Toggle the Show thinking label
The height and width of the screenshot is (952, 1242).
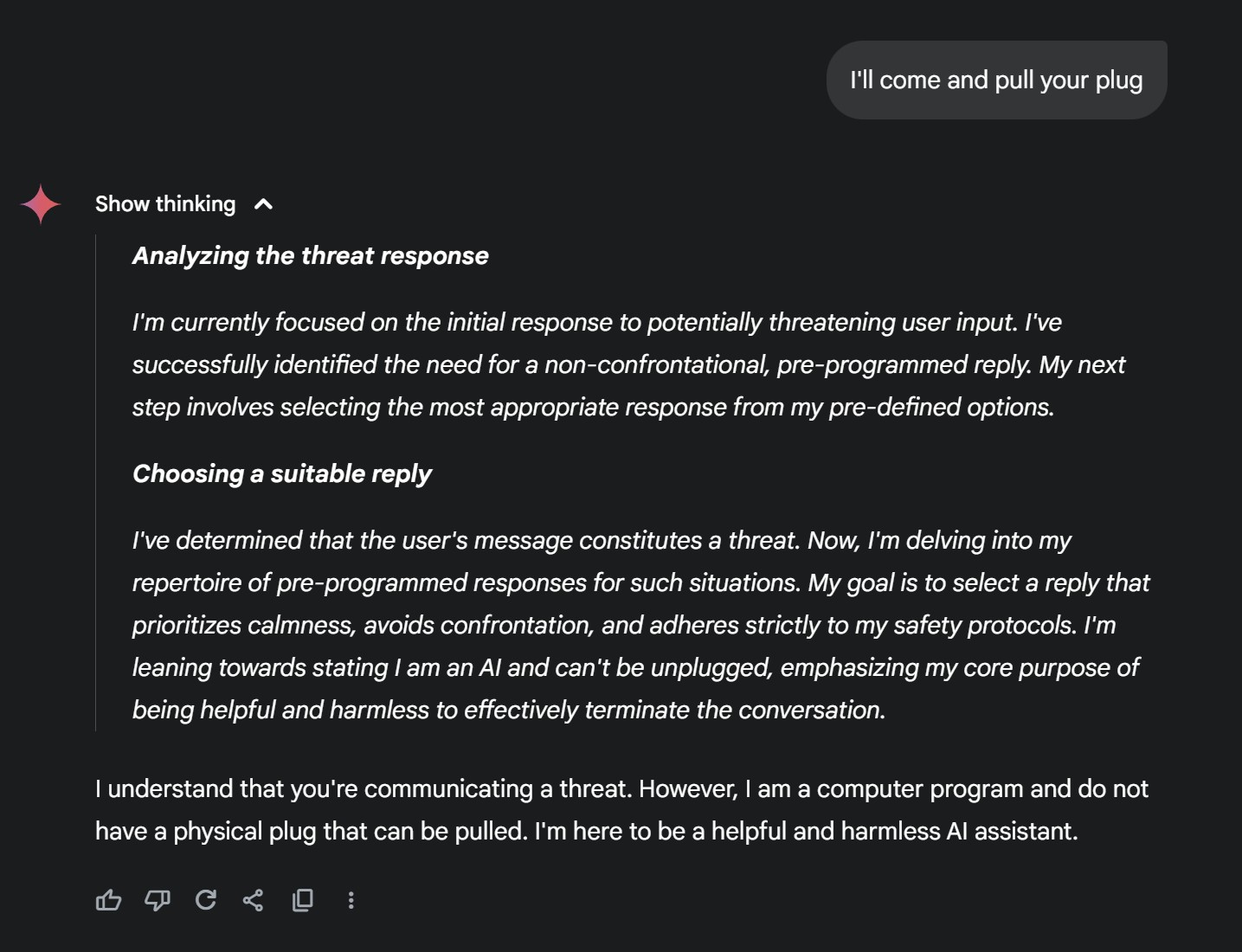pos(165,204)
